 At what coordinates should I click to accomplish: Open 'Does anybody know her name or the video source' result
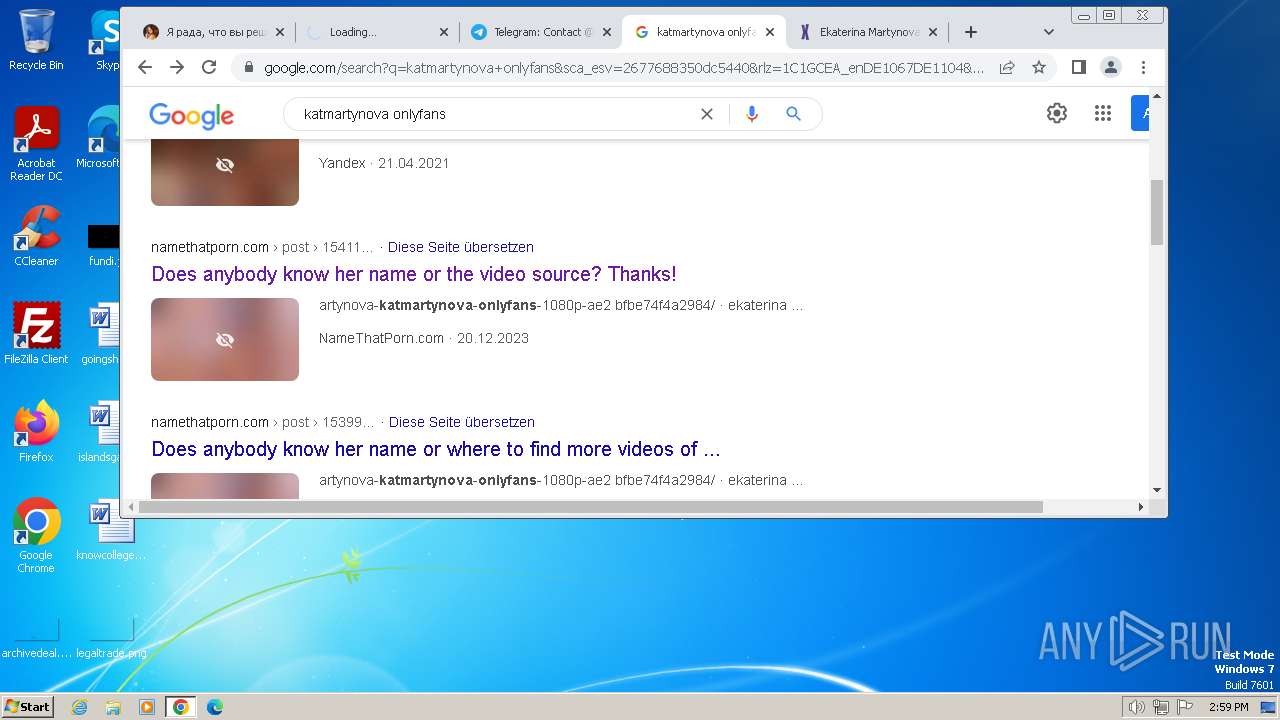tap(414, 274)
